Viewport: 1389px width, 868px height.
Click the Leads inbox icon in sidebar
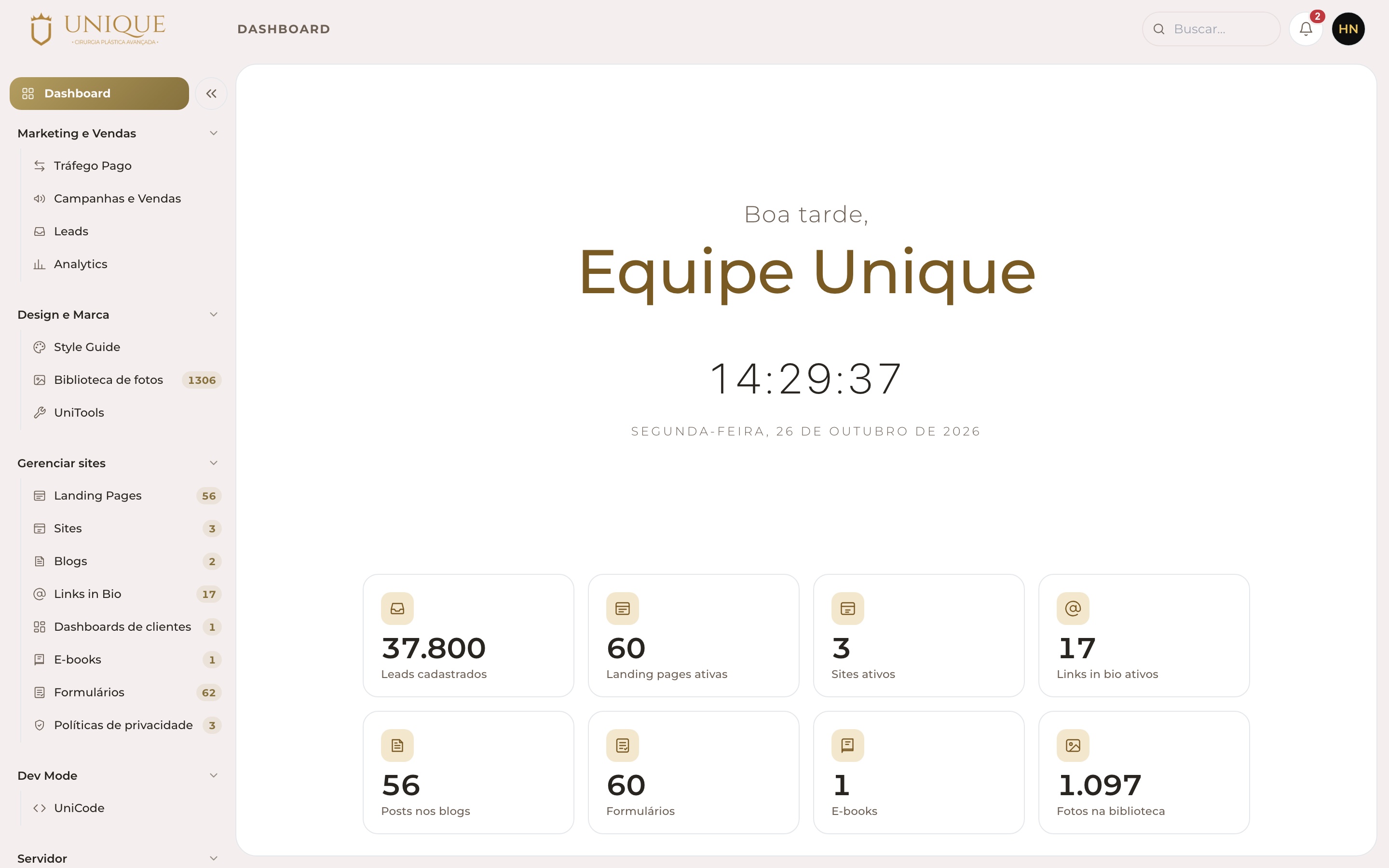pos(39,231)
